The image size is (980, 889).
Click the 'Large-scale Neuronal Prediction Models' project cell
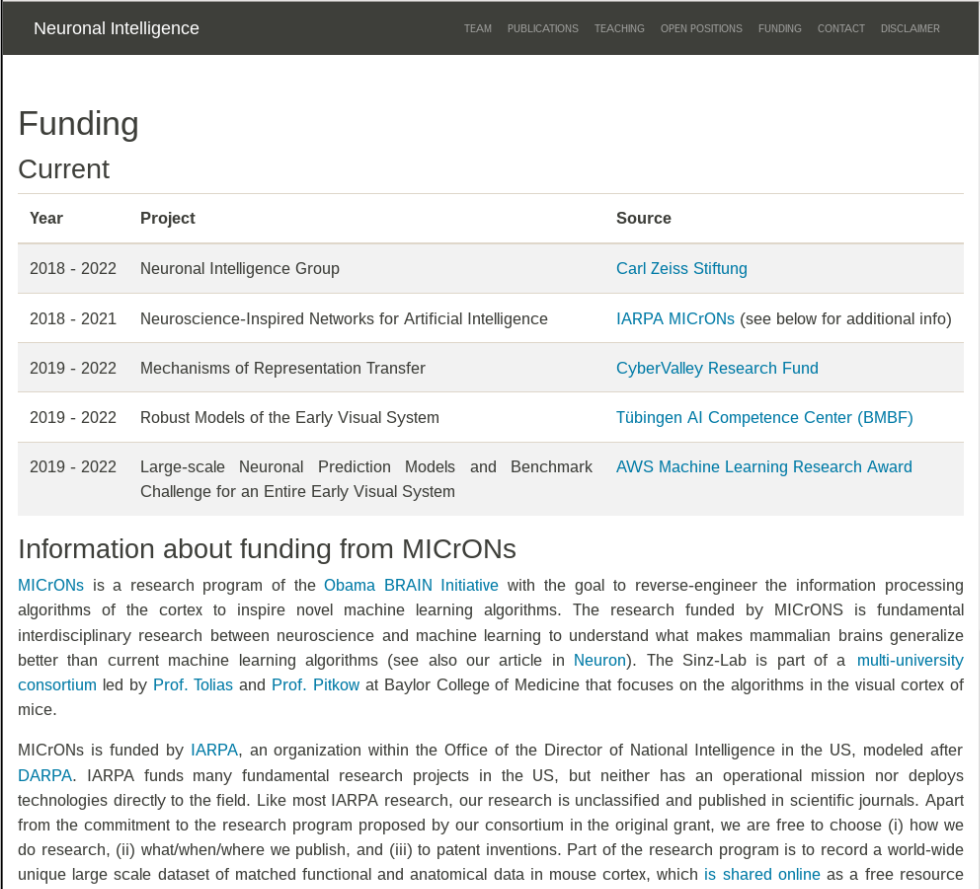[366, 480]
